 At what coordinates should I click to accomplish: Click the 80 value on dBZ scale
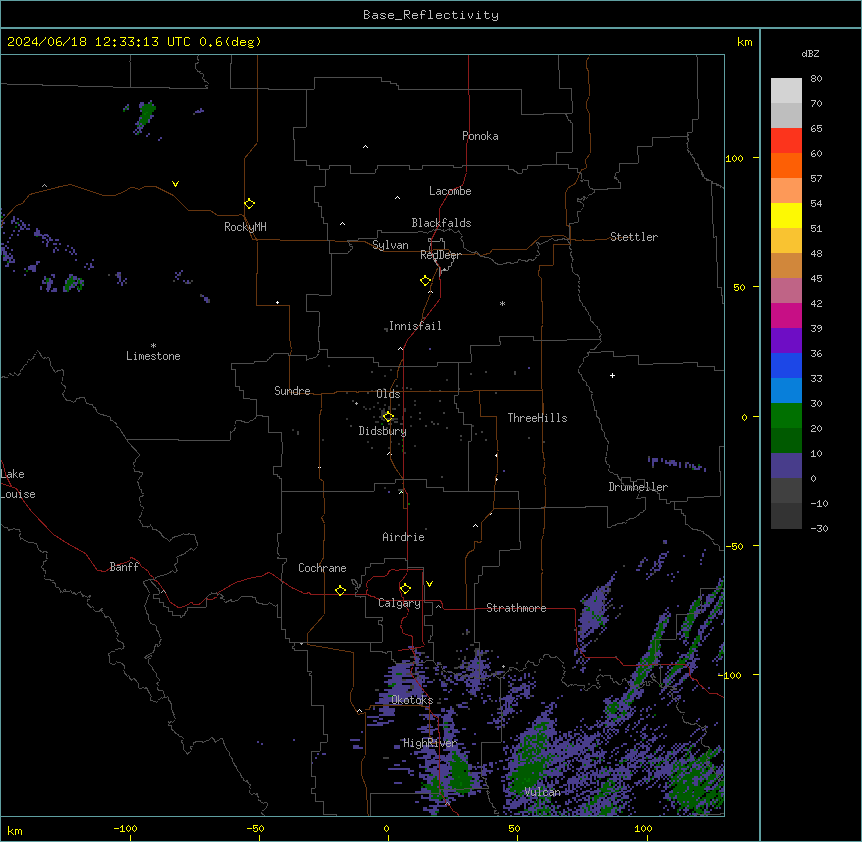(x=816, y=79)
